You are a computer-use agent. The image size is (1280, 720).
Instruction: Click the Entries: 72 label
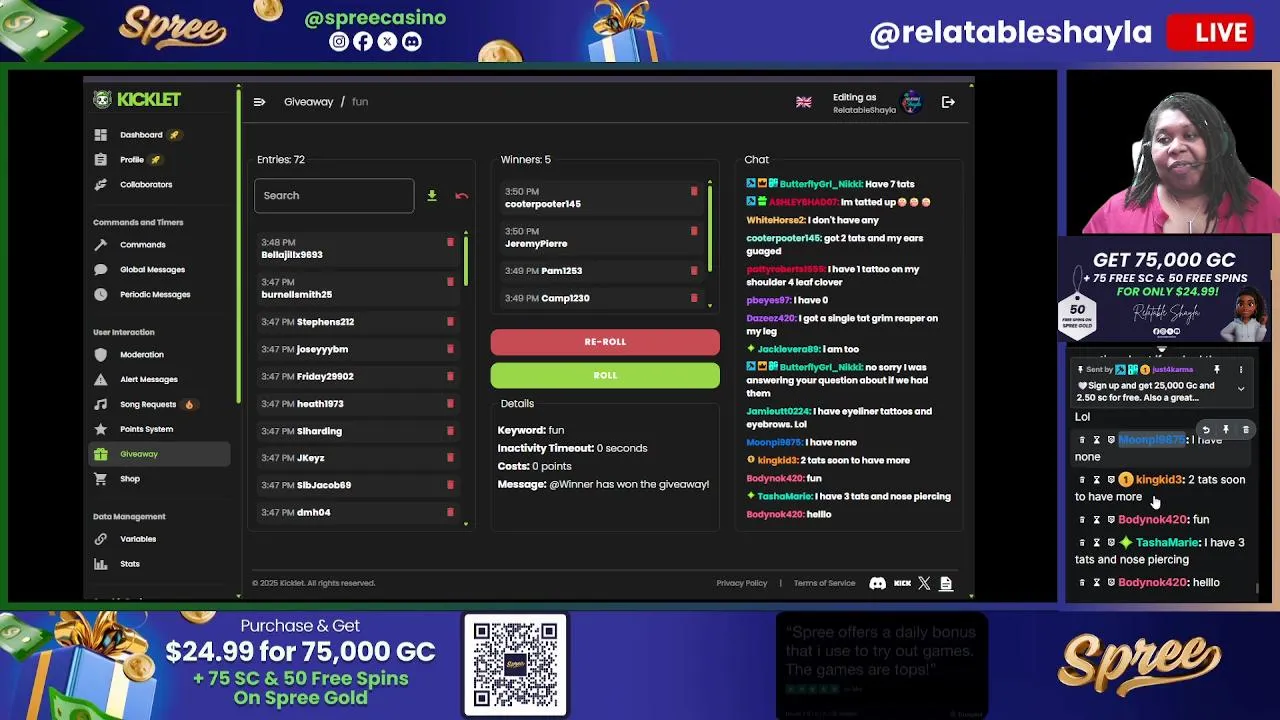(x=281, y=160)
